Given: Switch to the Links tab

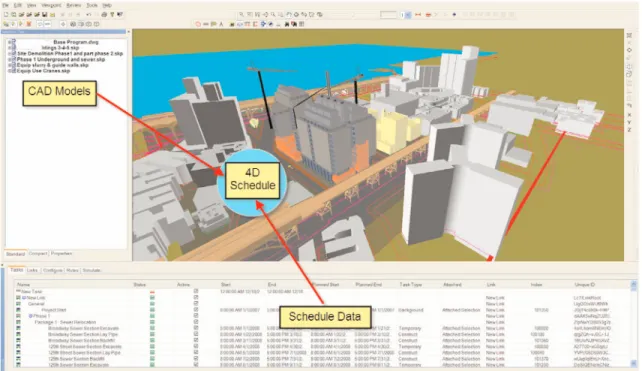Looking at the screenshot, I should click(x=32, y=270).
